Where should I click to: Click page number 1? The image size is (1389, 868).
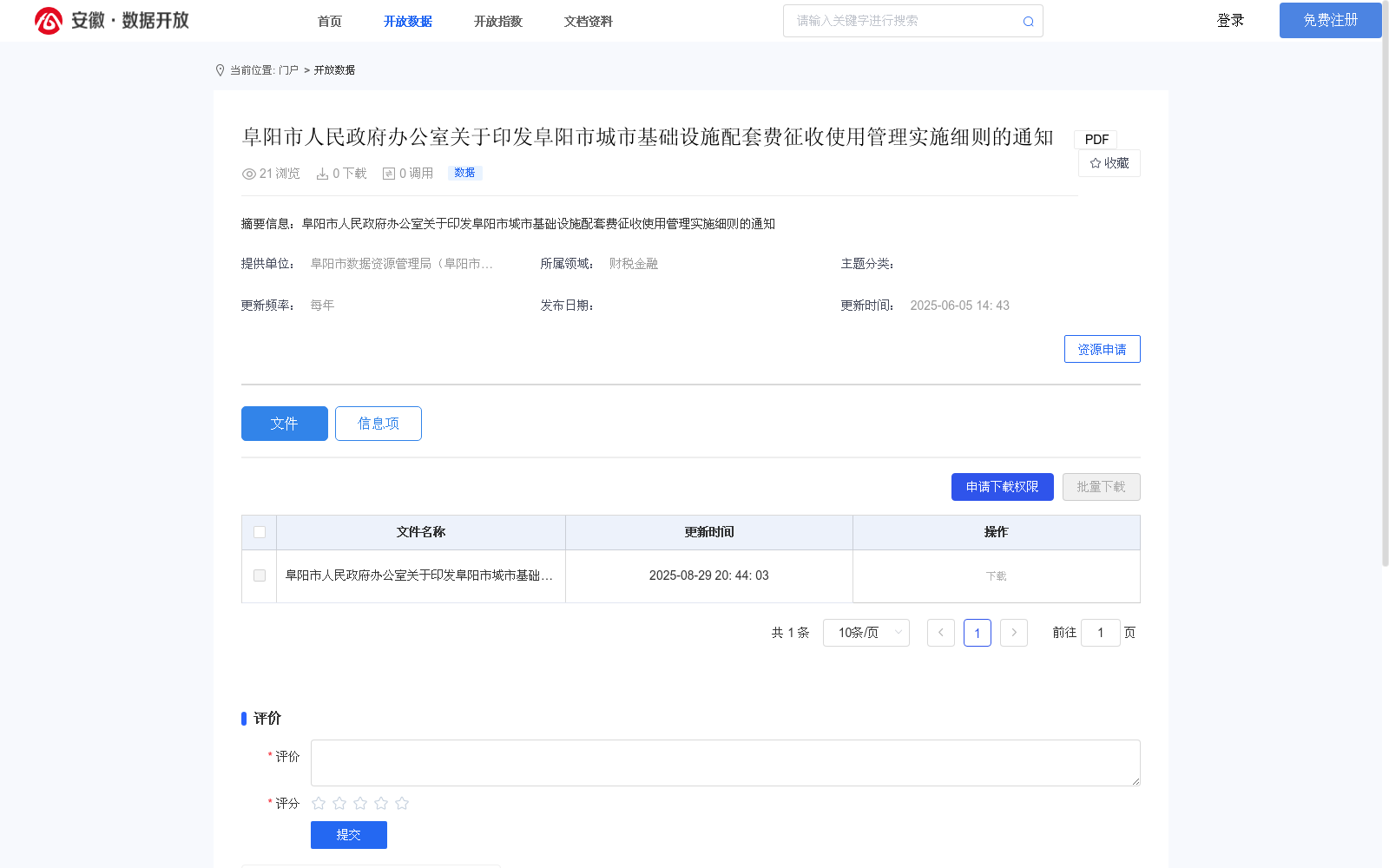(x=978, y=633)
